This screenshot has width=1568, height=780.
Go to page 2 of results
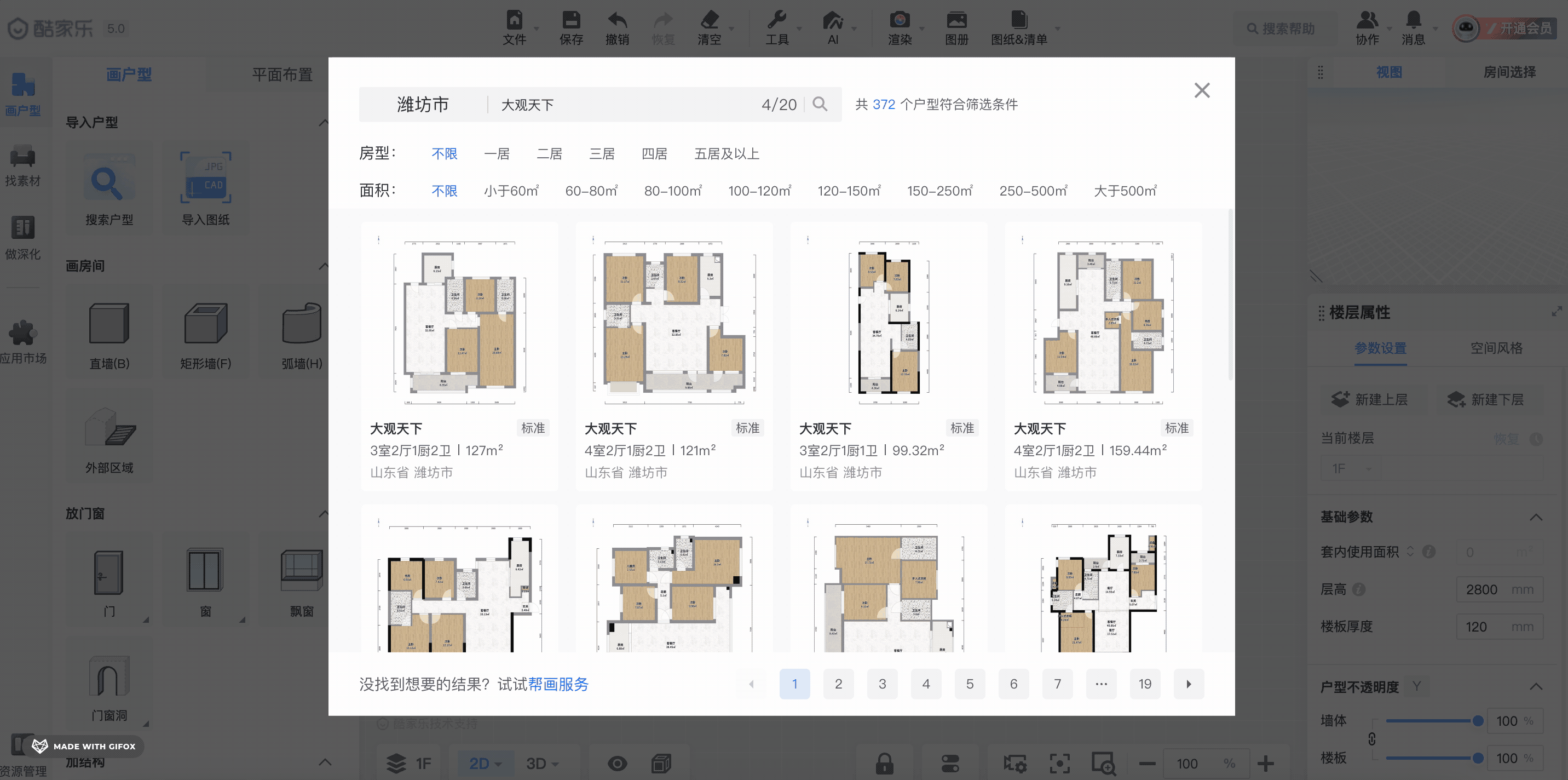(x=838, y=684)
